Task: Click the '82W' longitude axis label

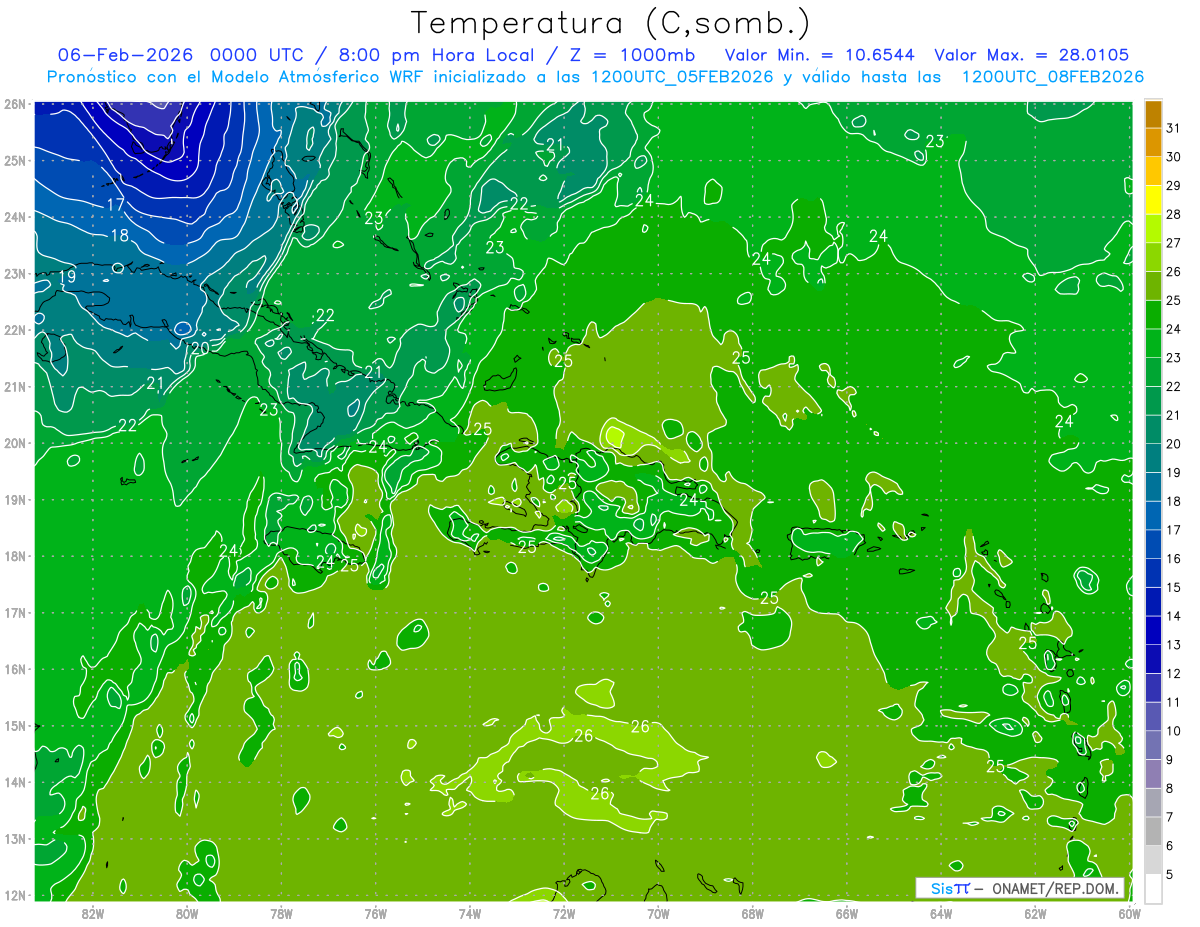Action: 93,913
